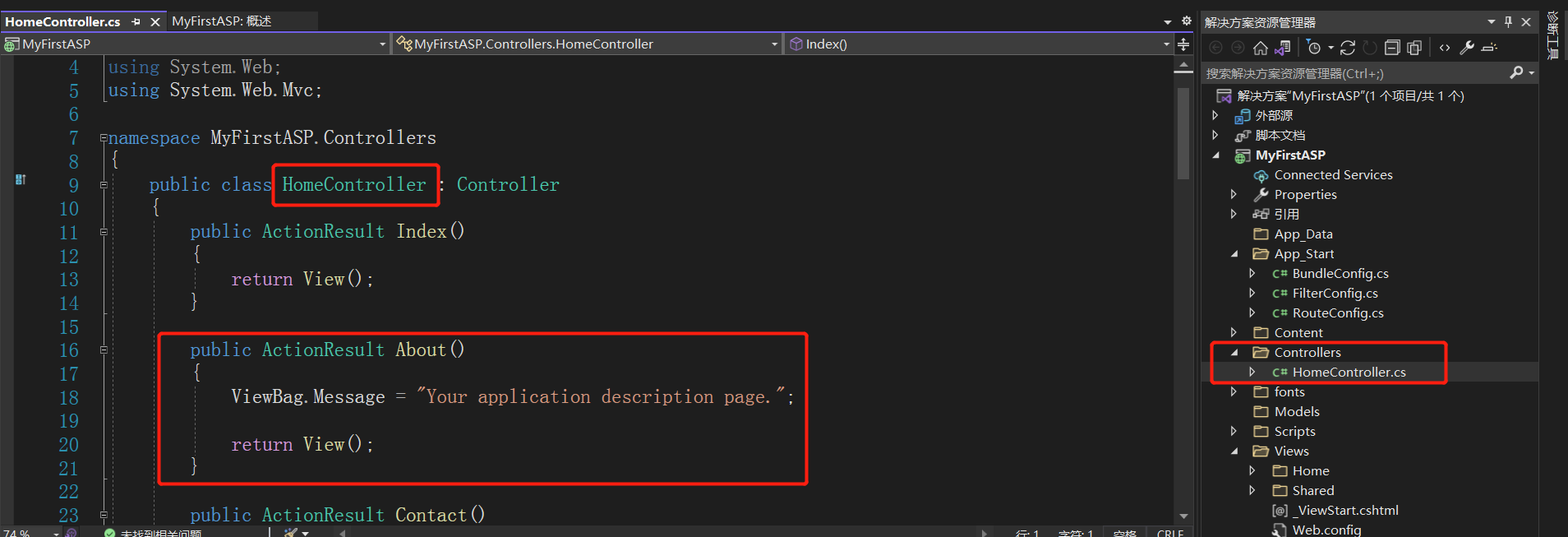The width and height of the screenshot is (1568, 537).
Task: Toggle code folding for namespace on line 7
Action: pyautogui.click(x=104, y=137)
